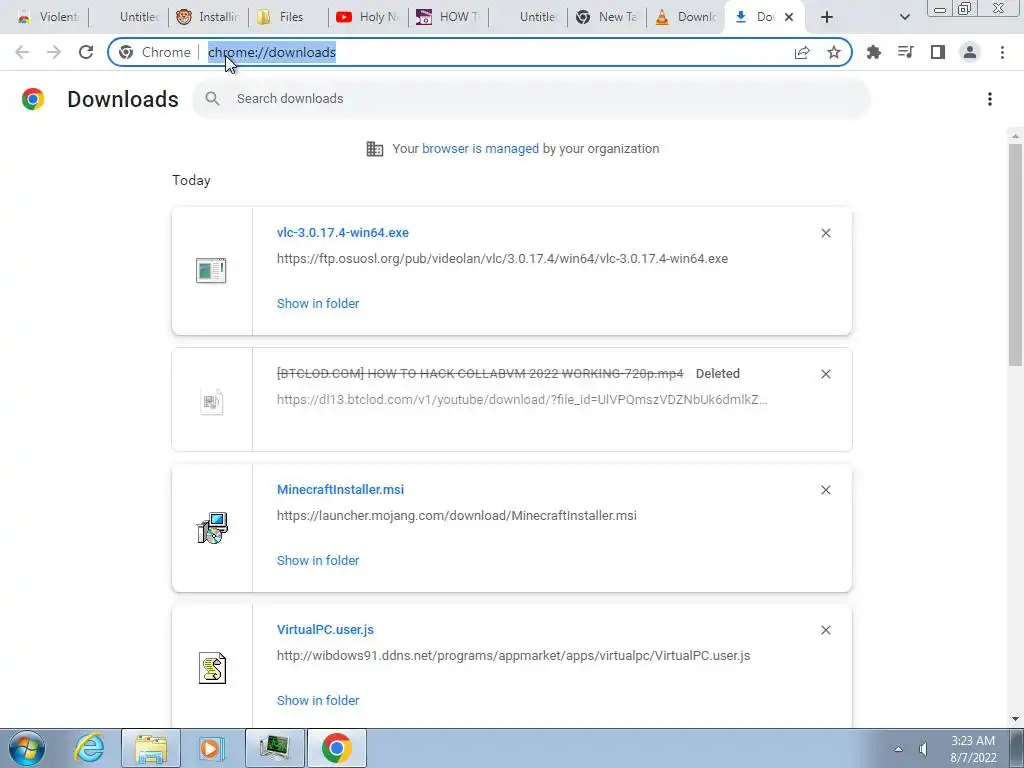Click the scrollbar down arrow
The width and height of the screenshot is (1024, 768).
[1015, 719]
